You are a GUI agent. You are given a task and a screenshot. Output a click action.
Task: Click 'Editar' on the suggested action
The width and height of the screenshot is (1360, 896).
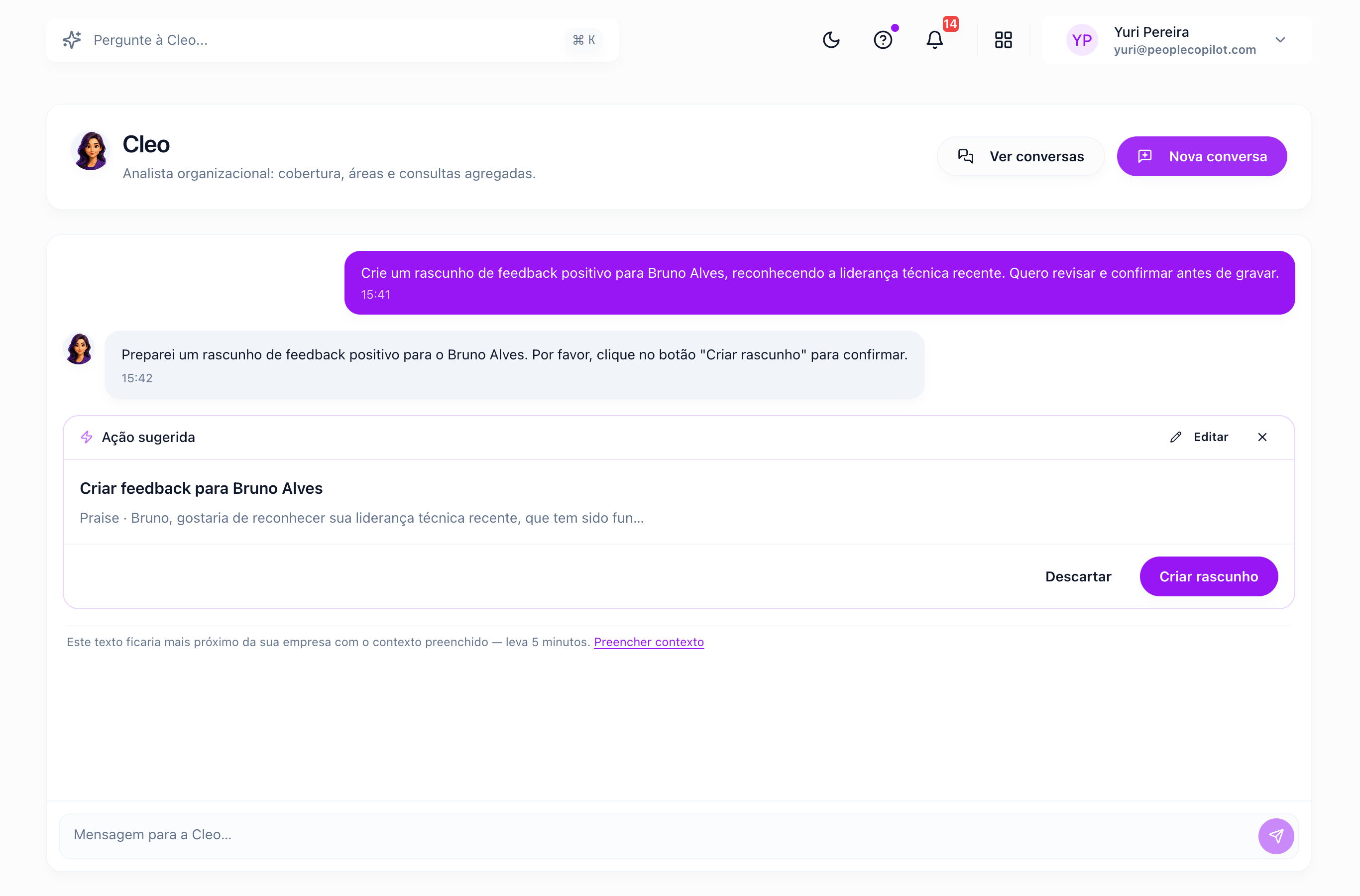1199,437
